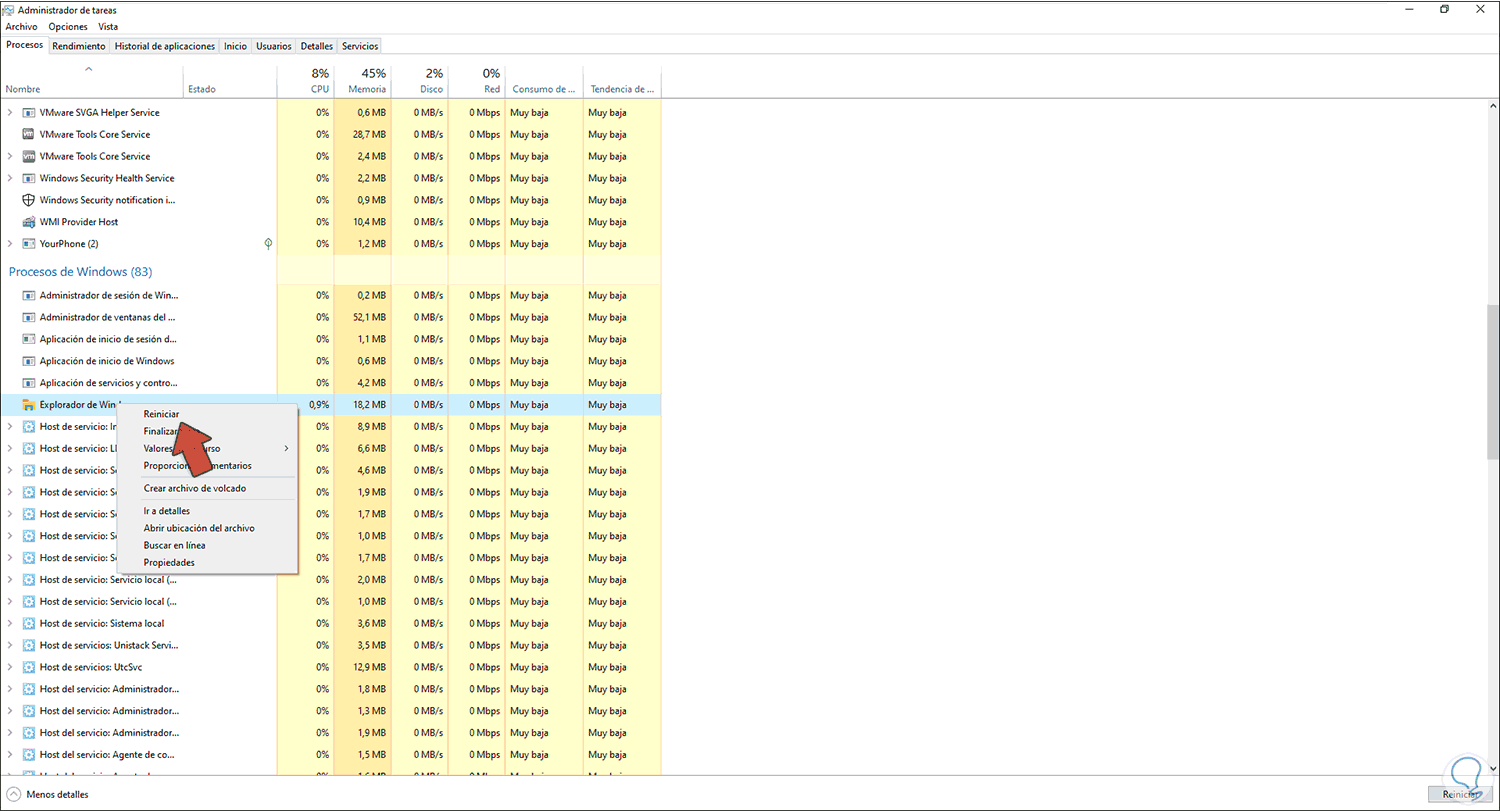Switch to the Servicios tab
Viewport: 1500px width, 811px height.
click(360, 46)
